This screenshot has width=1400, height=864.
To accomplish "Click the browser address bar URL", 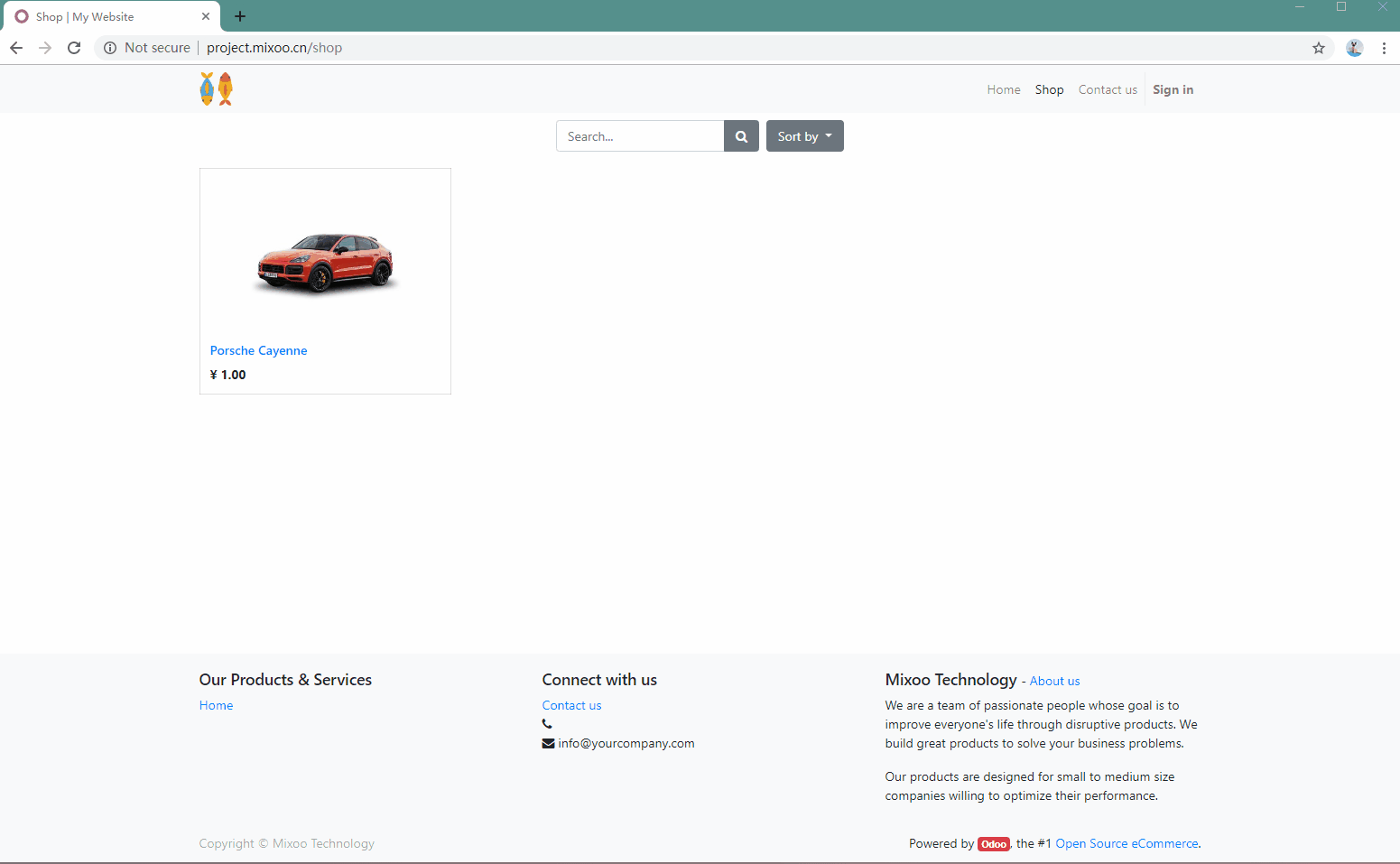I will [274, 48].
